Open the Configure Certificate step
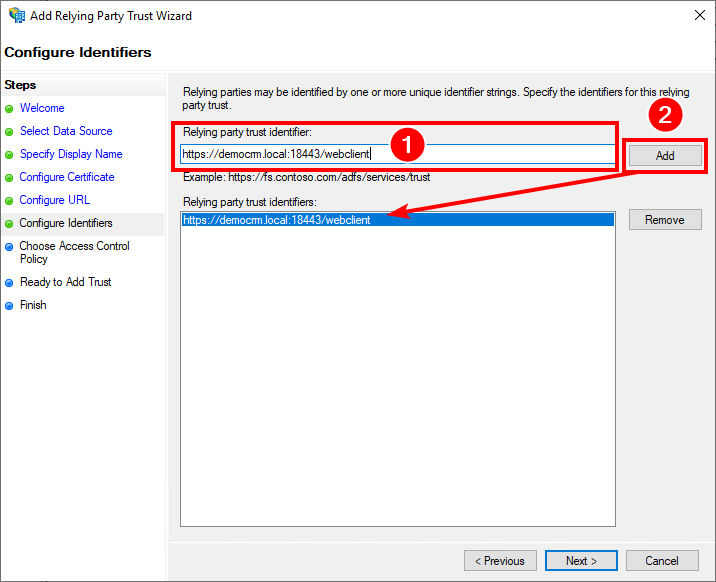This screenshot has height=582, width=716. pyautogui.click(x=67, y=177)
